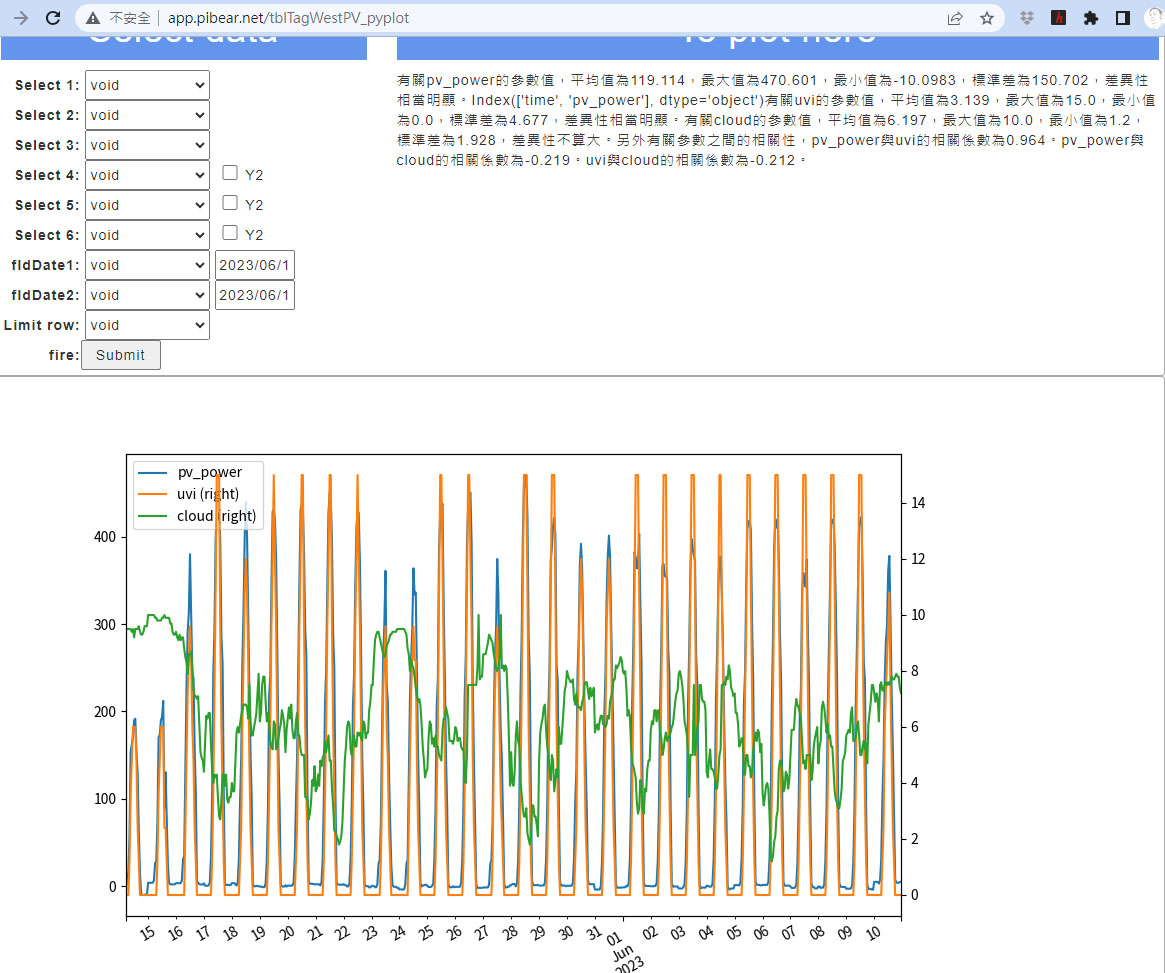Screen dimensions: 1165x973
Task: Open the Select 1 dropdown
Action: point(147,85)
